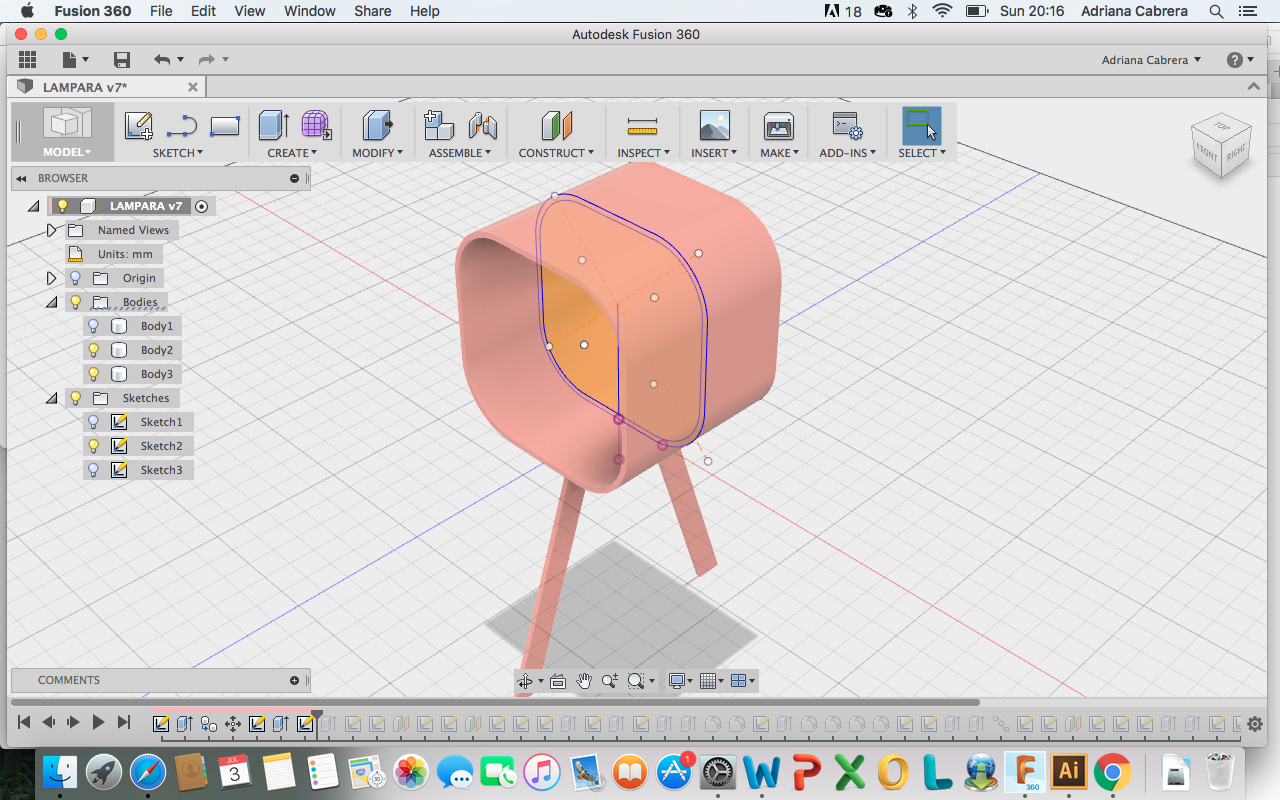
Task: Open Adobe Illustrator in the Dock
Action: 1068,771
